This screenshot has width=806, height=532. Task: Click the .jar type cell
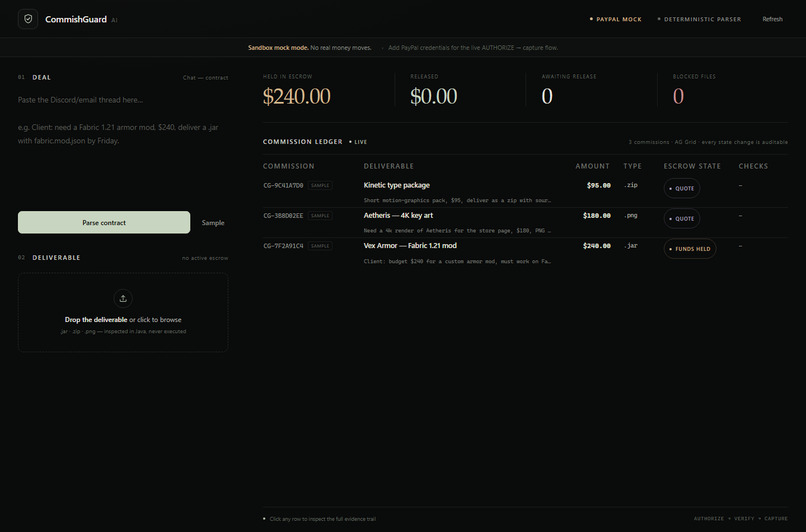coord(631,246)
